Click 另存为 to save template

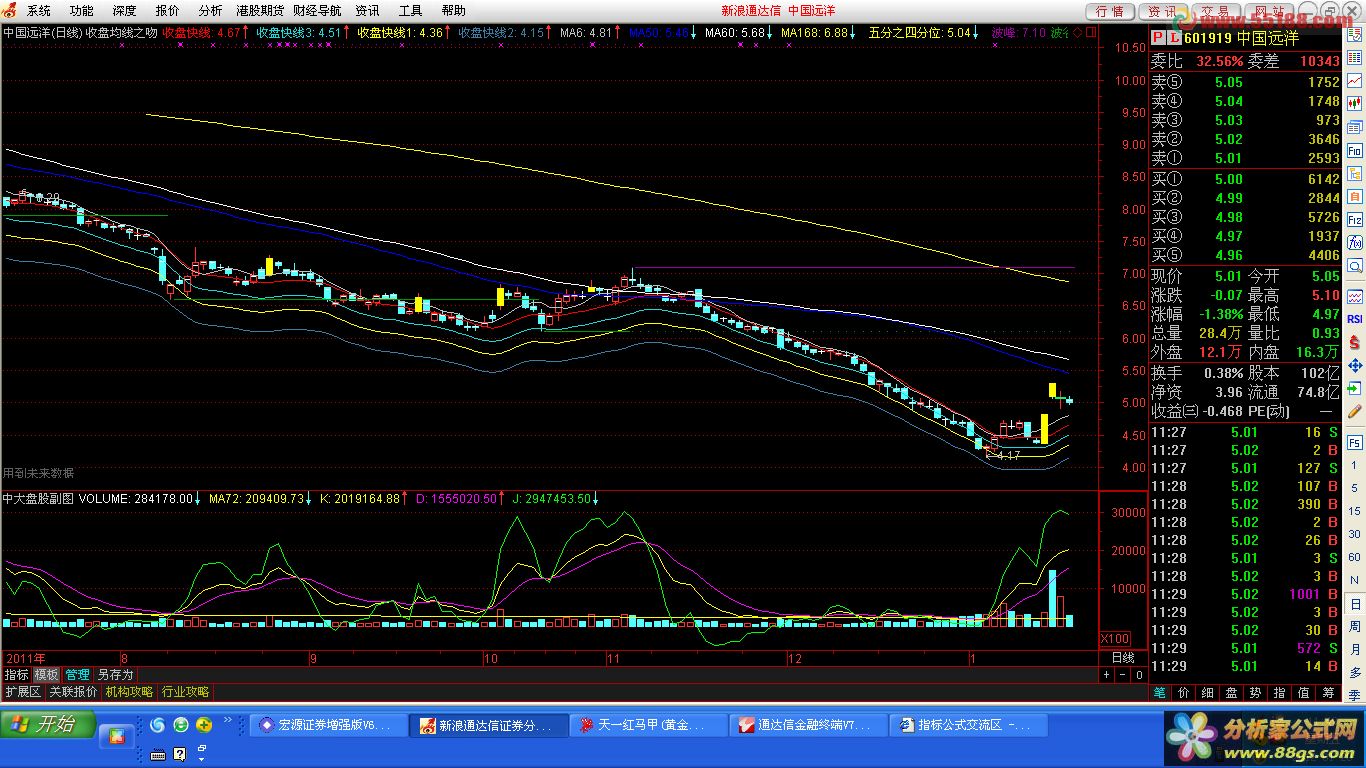[x=114, y=675]
